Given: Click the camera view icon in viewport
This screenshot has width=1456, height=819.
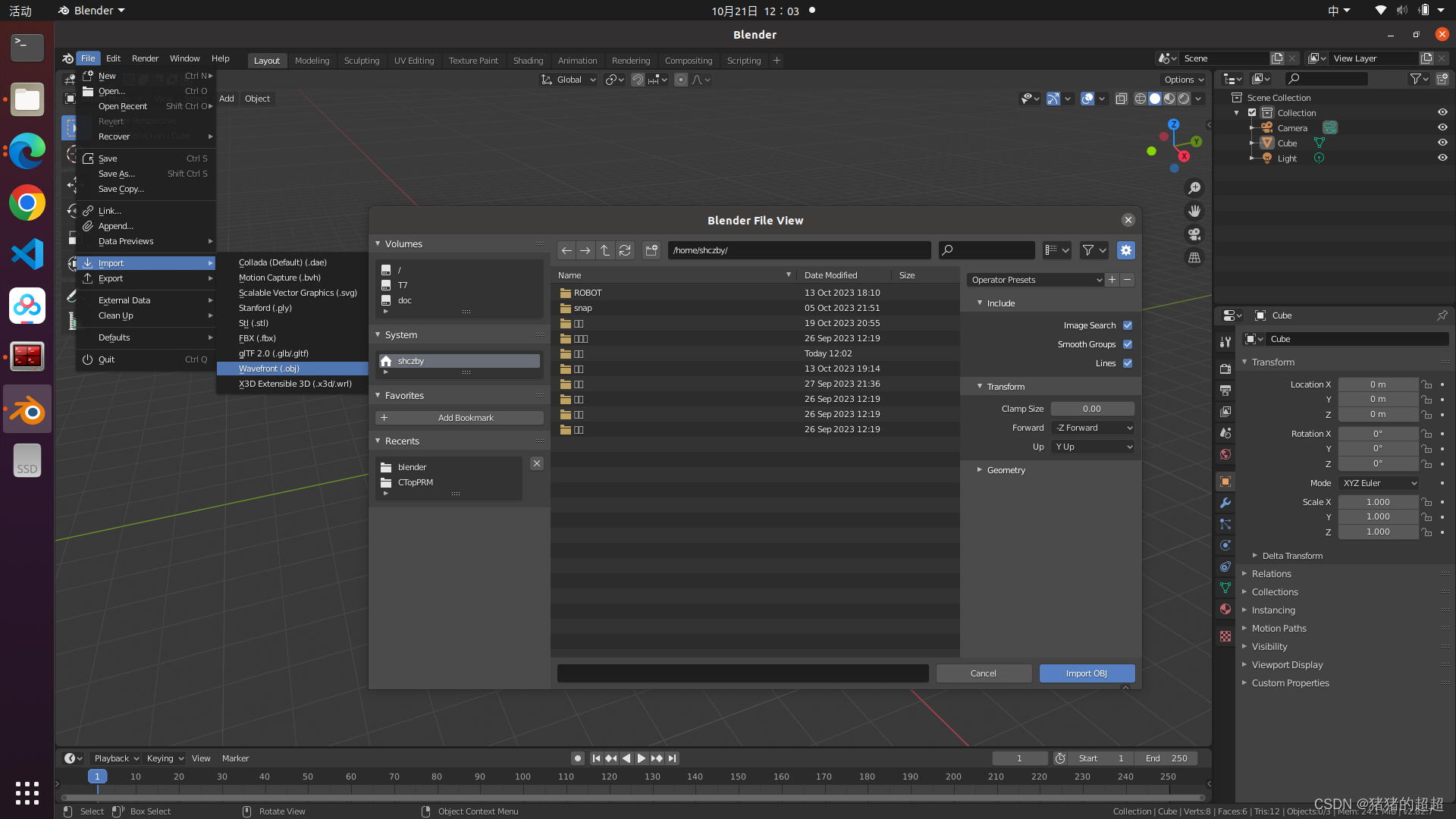Looking at the screenshot, I should [x=1194, y=234].
